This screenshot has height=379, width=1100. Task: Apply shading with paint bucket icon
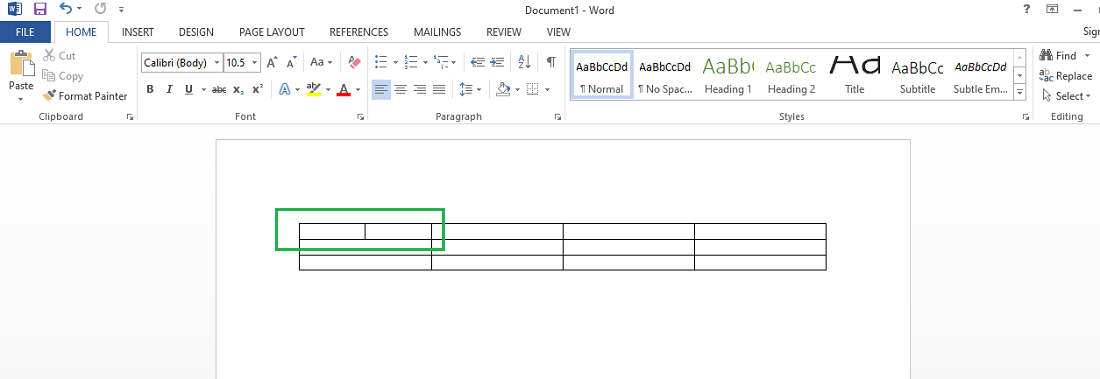pos(502,89)
